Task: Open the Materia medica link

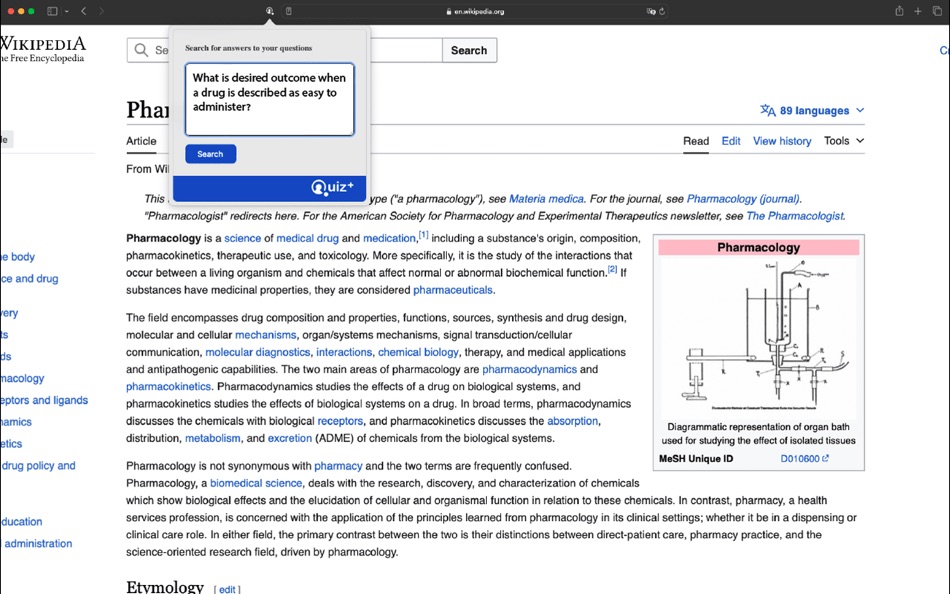Action: coord(546,199)
